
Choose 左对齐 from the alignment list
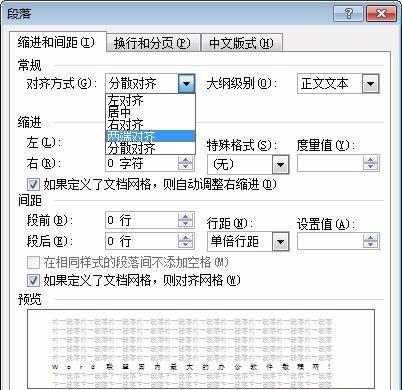[150, 100]
